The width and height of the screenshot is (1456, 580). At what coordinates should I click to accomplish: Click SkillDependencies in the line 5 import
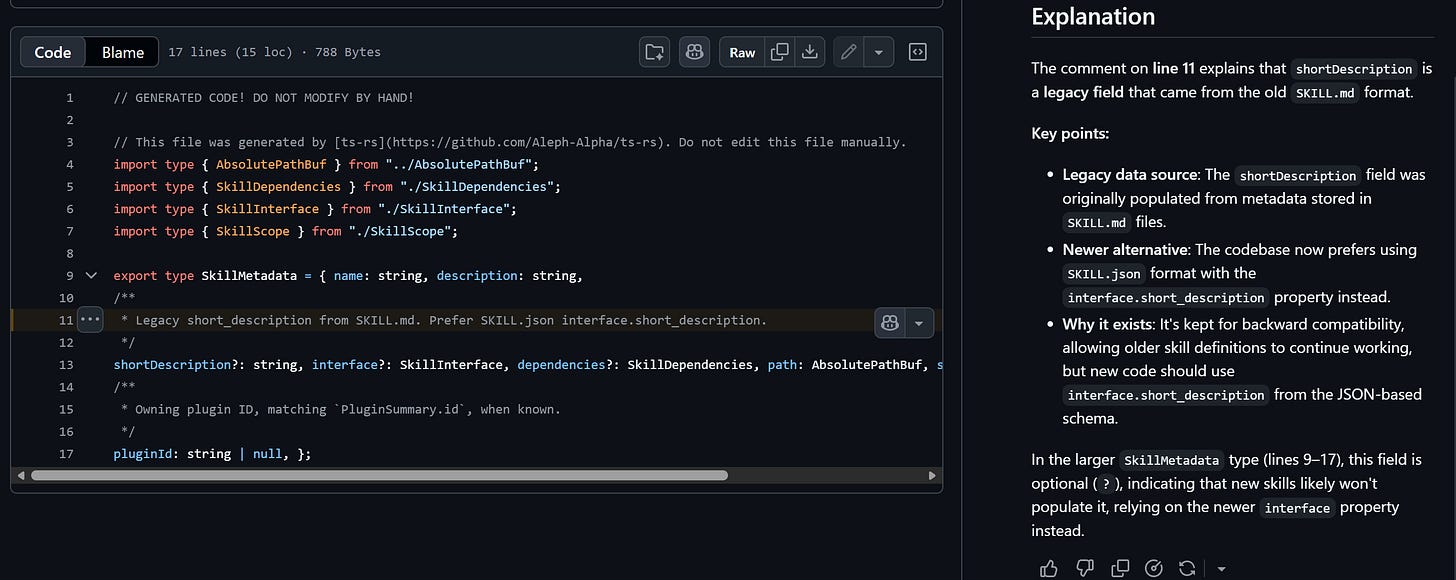[278, 186]
